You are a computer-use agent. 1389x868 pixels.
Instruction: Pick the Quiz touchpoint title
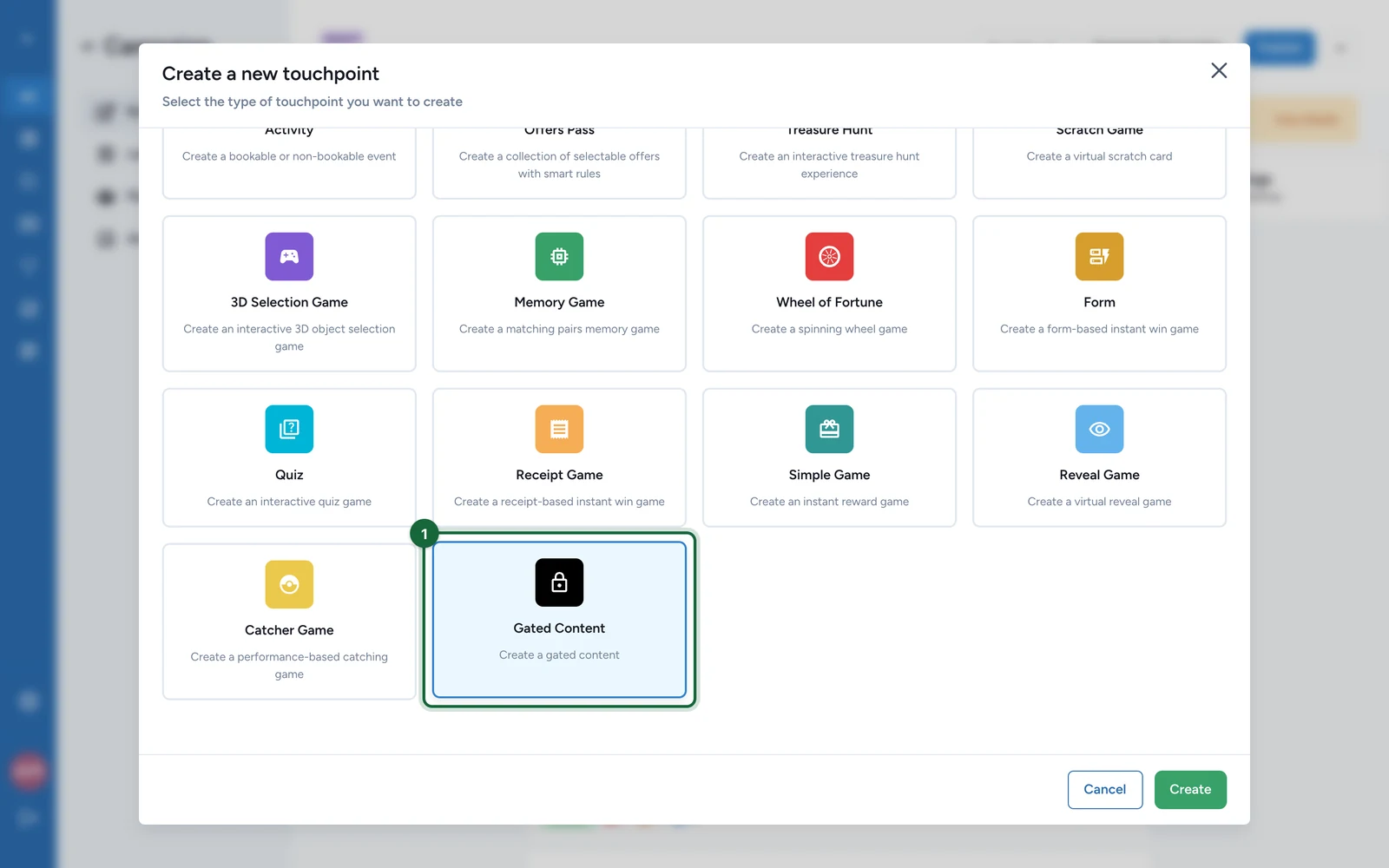coord(289,475)
